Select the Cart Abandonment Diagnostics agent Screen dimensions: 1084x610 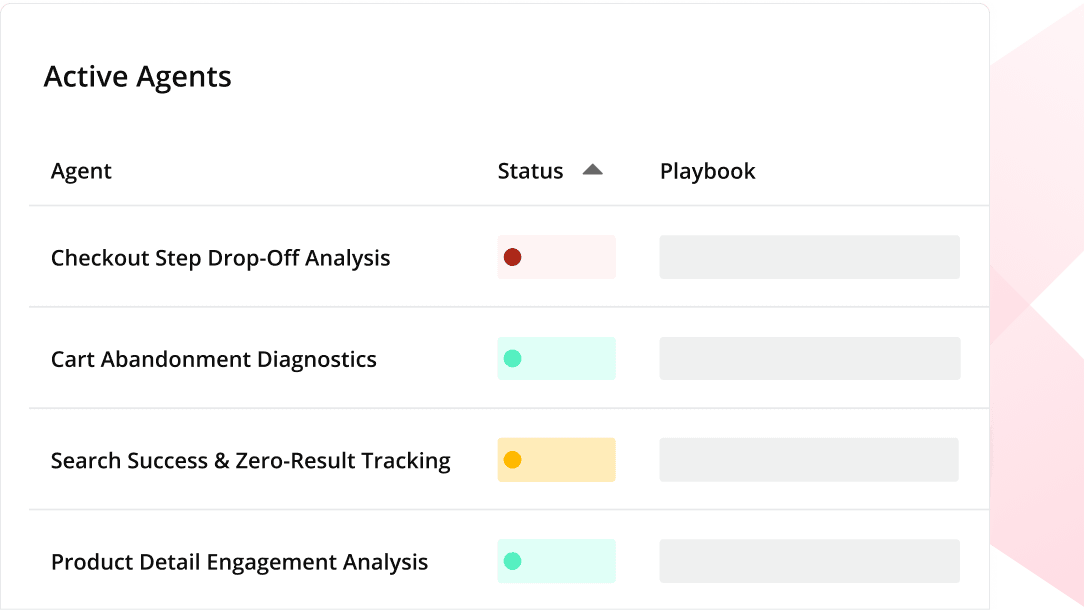[214, 359]
